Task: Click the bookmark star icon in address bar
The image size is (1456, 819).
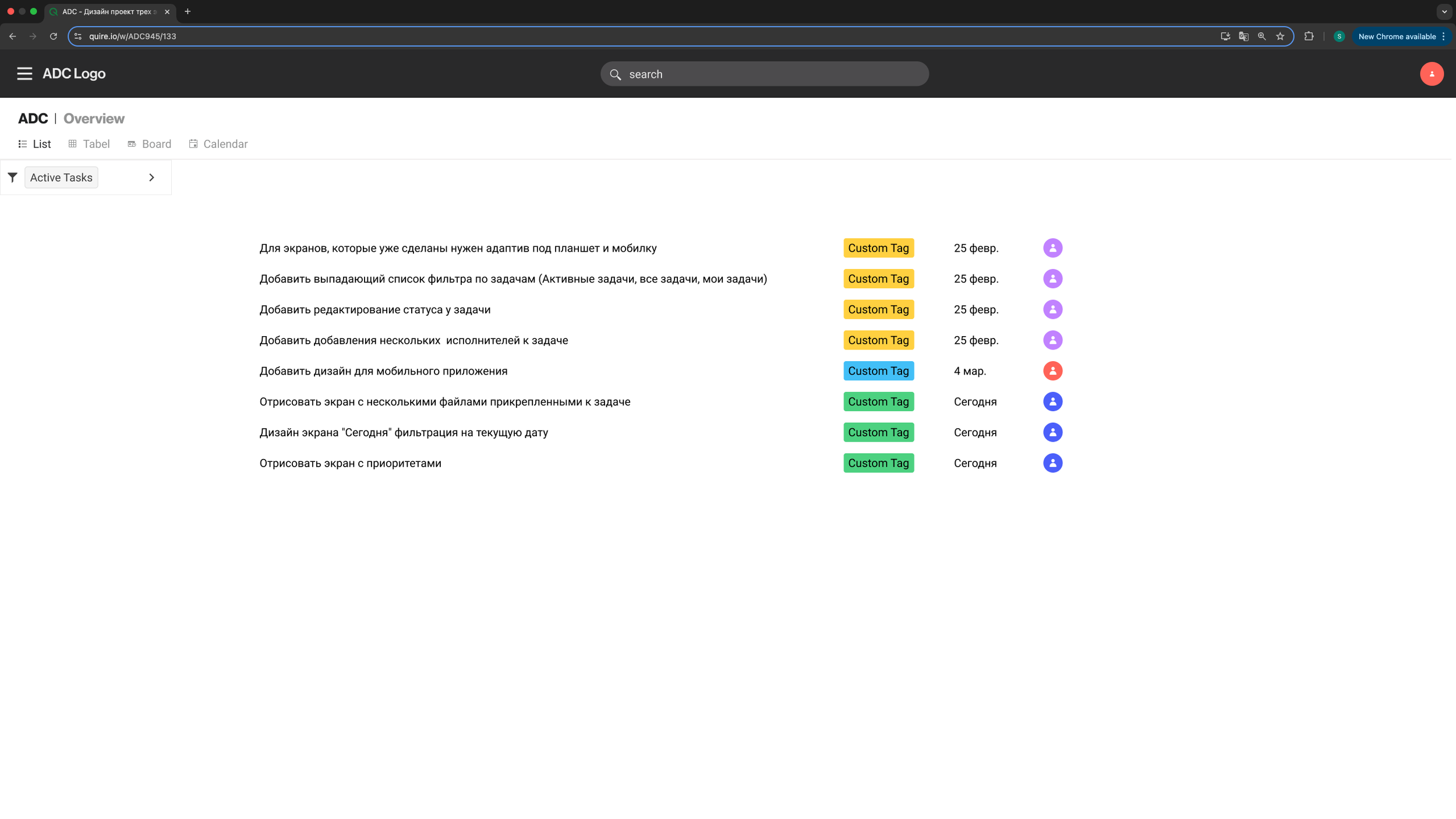Action: click(x=1280, y=36)
